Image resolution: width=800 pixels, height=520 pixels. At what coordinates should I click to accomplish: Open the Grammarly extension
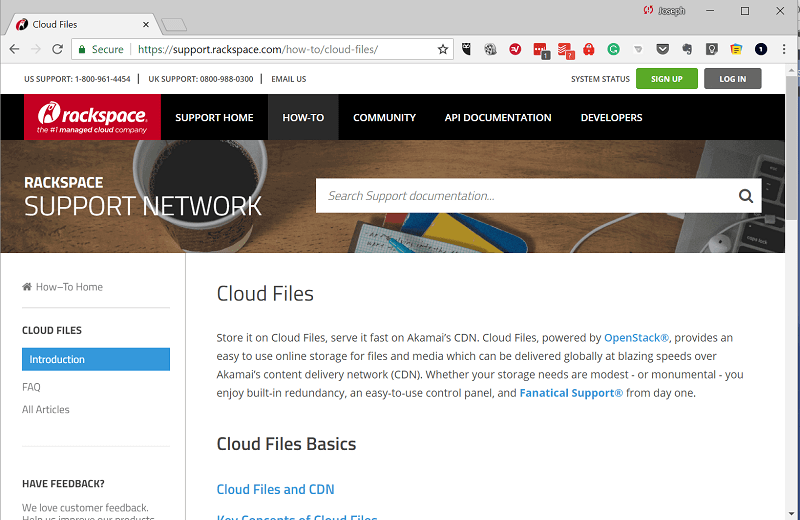pos(613,49)
